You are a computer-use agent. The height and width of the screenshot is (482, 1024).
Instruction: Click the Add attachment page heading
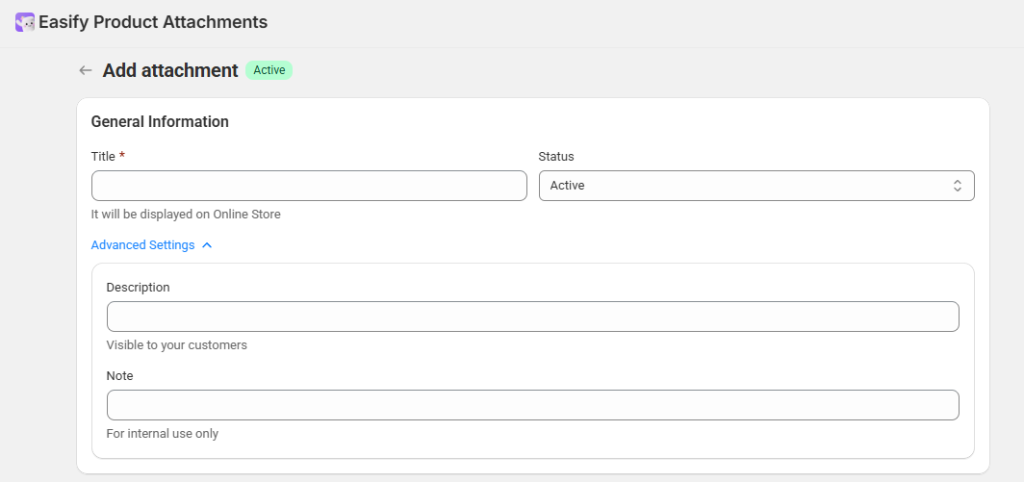pos(170,71)
